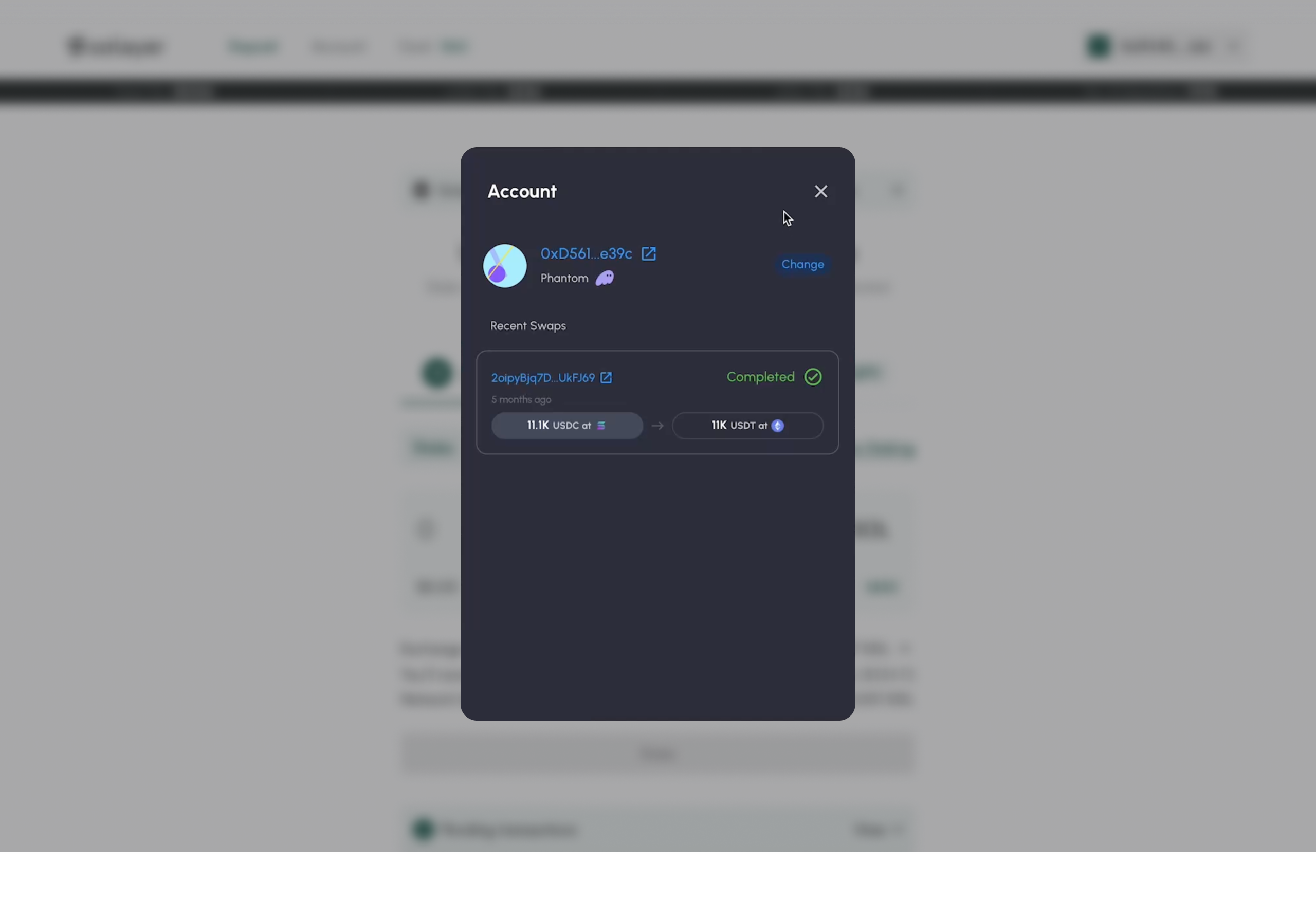Close the Account dialog
This screenshot has width=1316, height=918.
821,191
